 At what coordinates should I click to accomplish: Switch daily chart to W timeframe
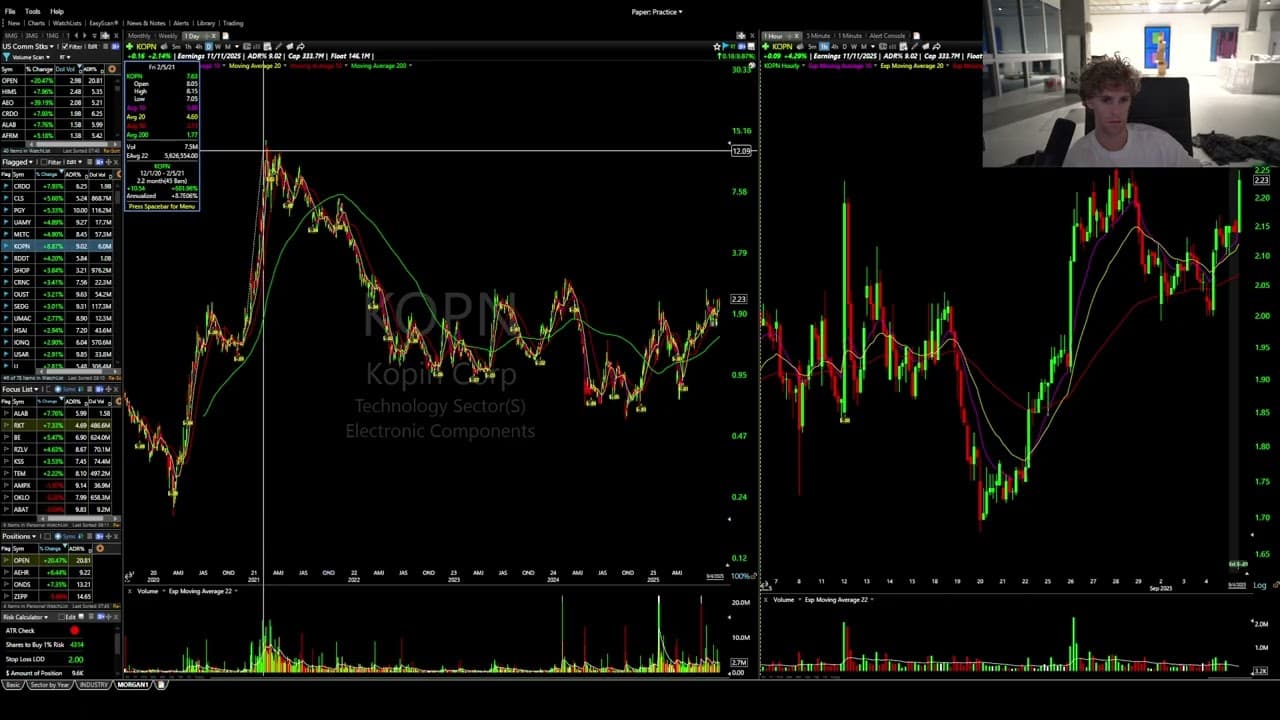coord(217,46)
